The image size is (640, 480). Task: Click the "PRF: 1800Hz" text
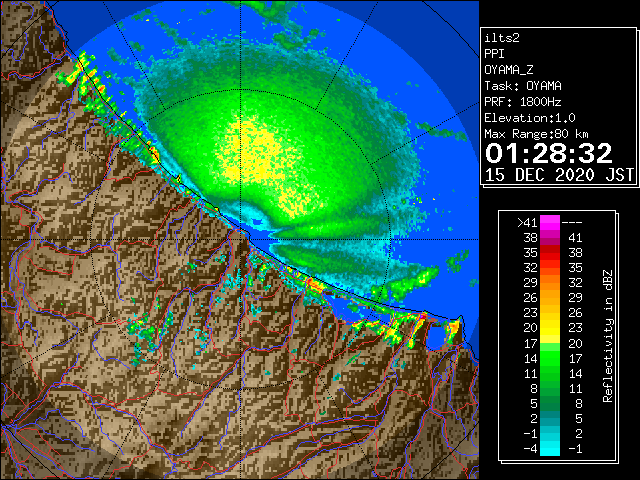(523, 102)
